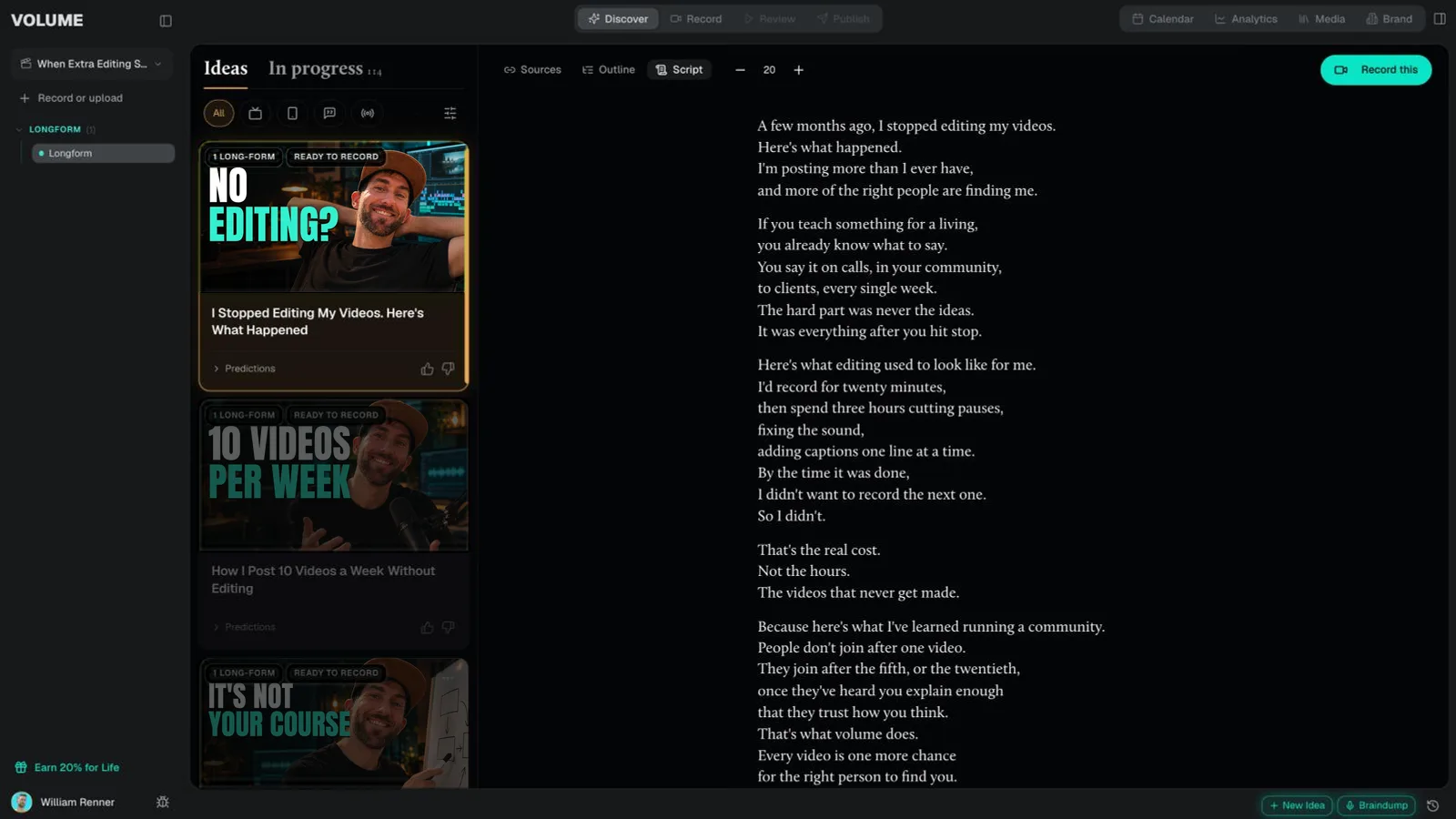The height and width of the screenshot is (819, 1456).
Task: Switch to the Publish stage tab
Action: (843, 18)
